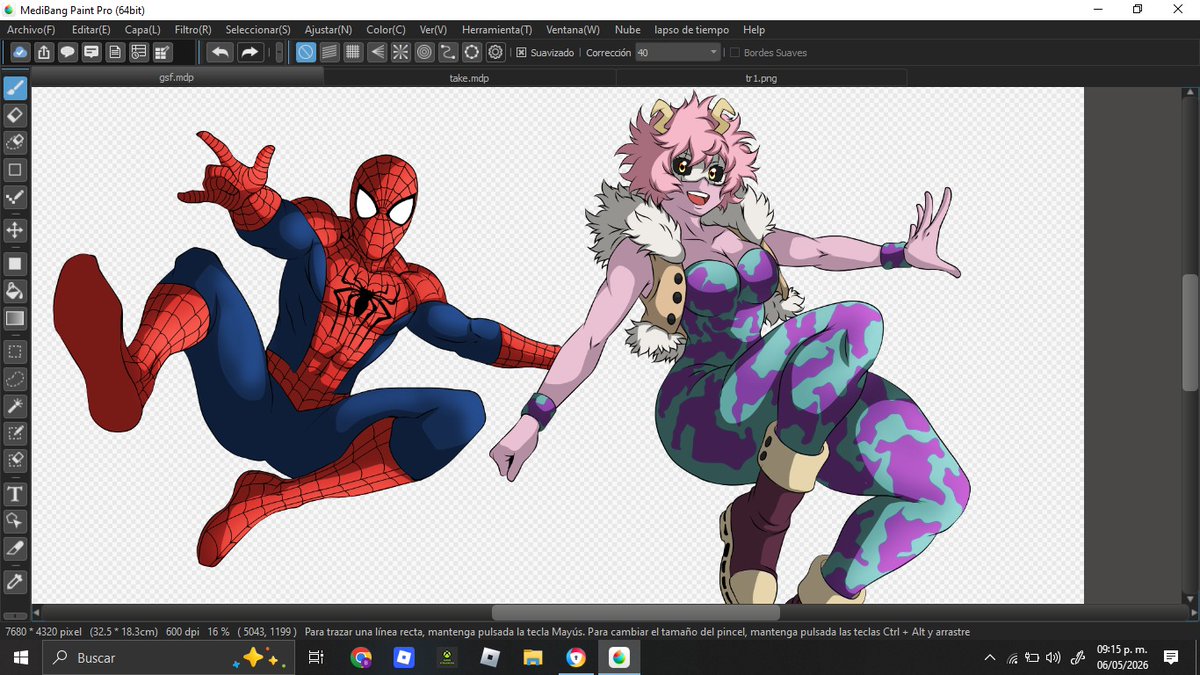This screenshot has width=1200, height=675.
Task: Select the Fill rectangle shape tool
Action: (15, 264)
